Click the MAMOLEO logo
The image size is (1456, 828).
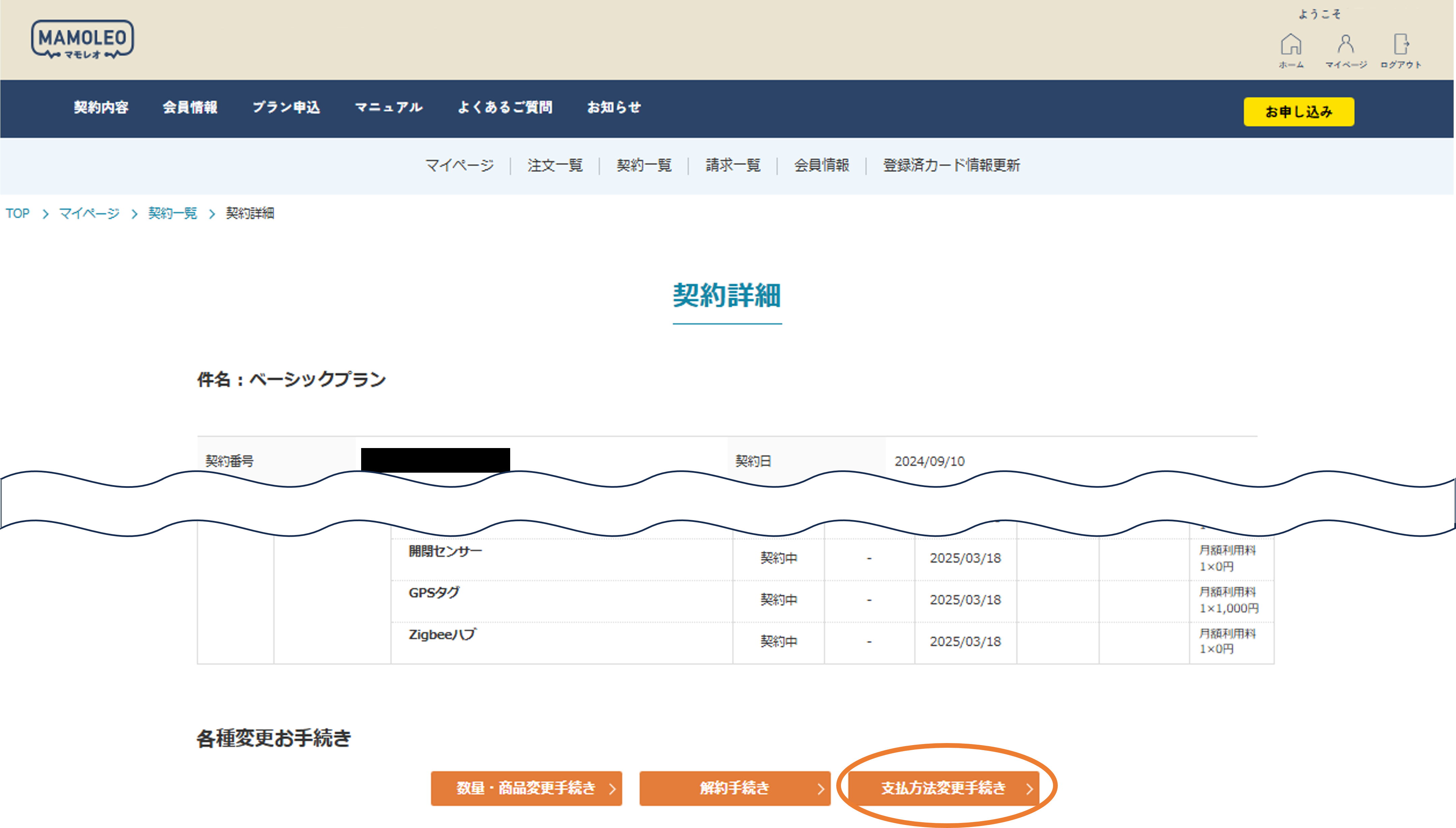pyautogui.click(x=83, y=39)
